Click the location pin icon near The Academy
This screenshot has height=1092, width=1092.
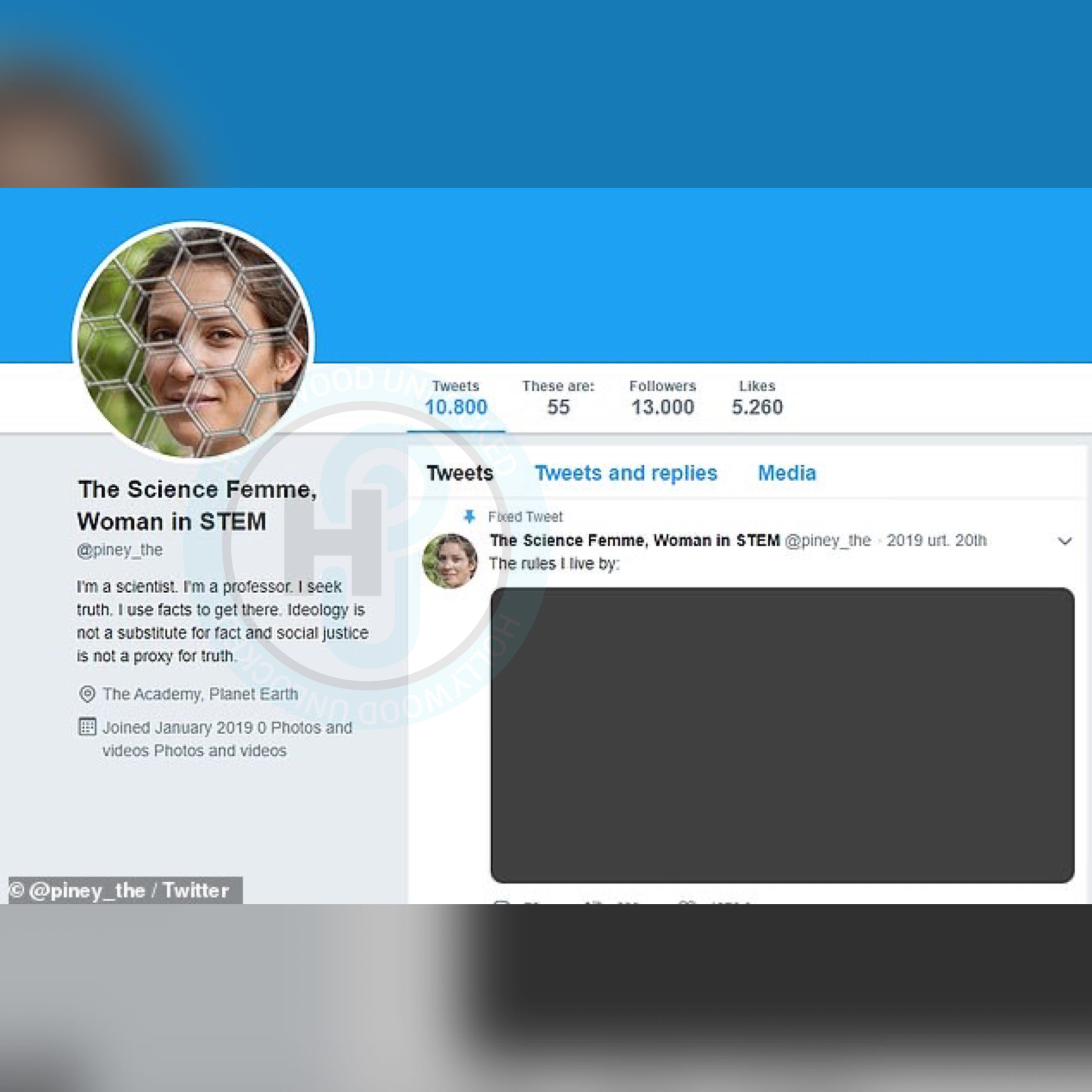(x=87, y=694)
